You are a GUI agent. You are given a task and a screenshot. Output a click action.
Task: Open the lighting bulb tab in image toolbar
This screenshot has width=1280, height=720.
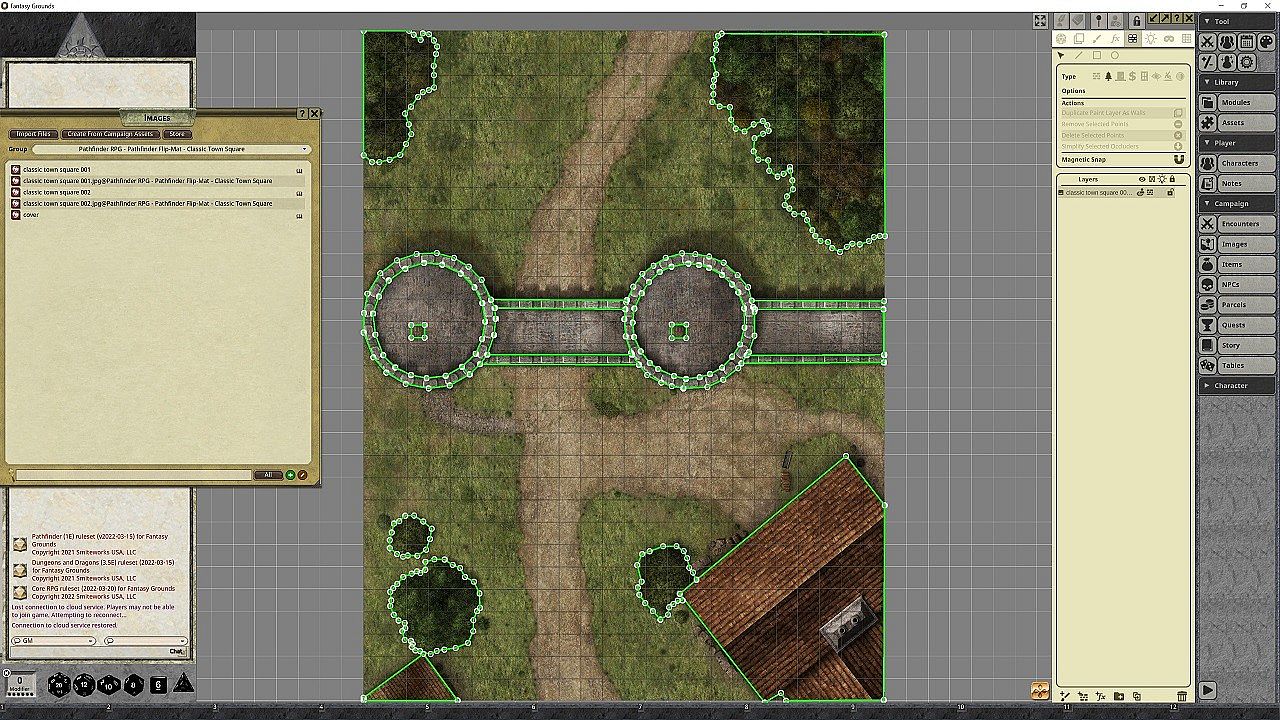click(1150, 39)
